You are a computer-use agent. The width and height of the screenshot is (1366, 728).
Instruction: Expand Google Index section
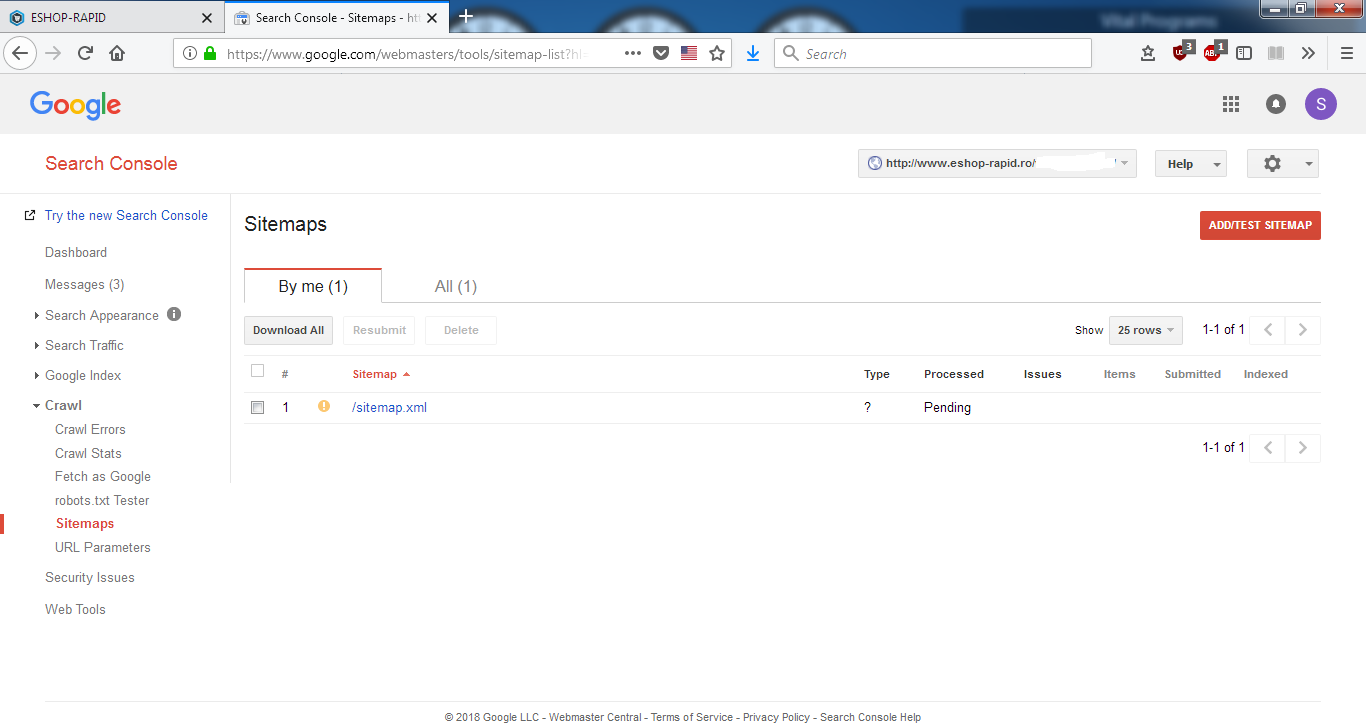click(37, 375)
